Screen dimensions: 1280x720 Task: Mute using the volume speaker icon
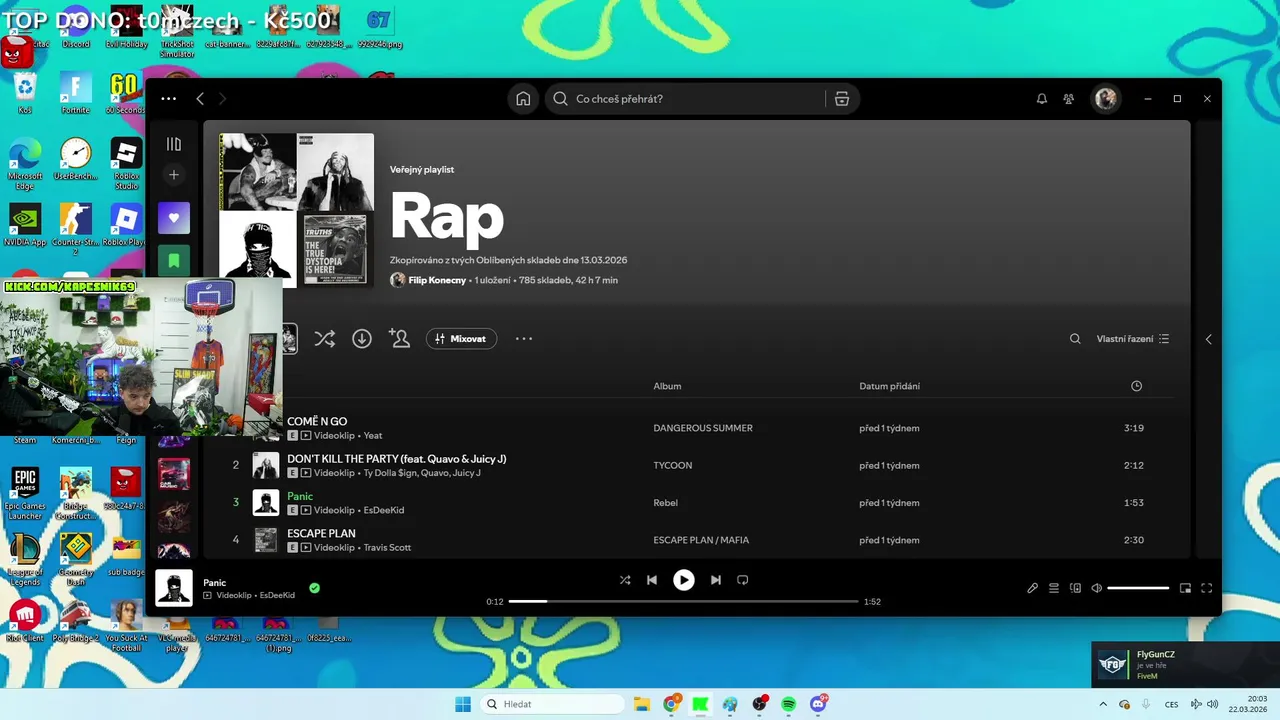[1097, 588]
